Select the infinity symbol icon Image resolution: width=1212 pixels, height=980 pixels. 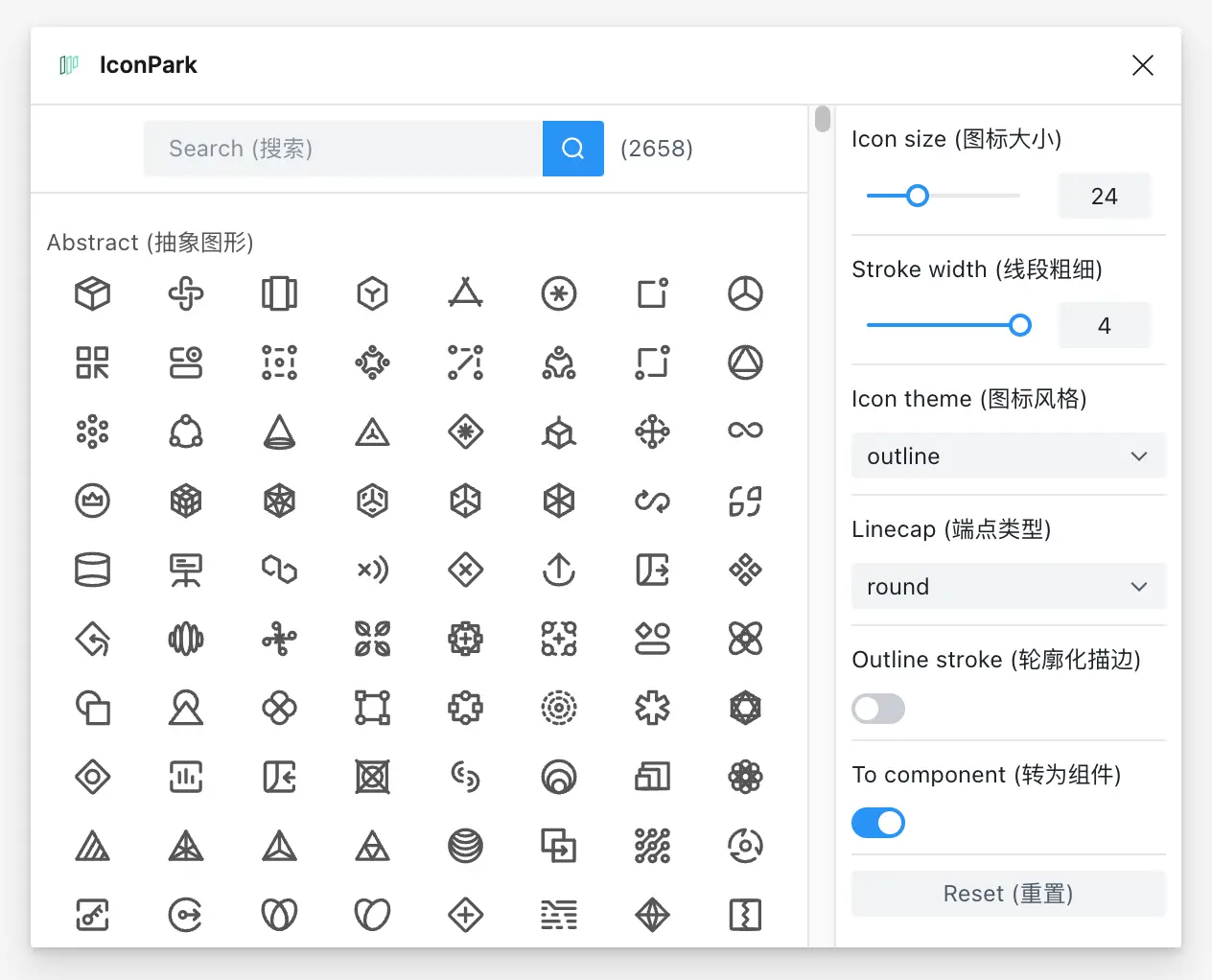(745, 431)
